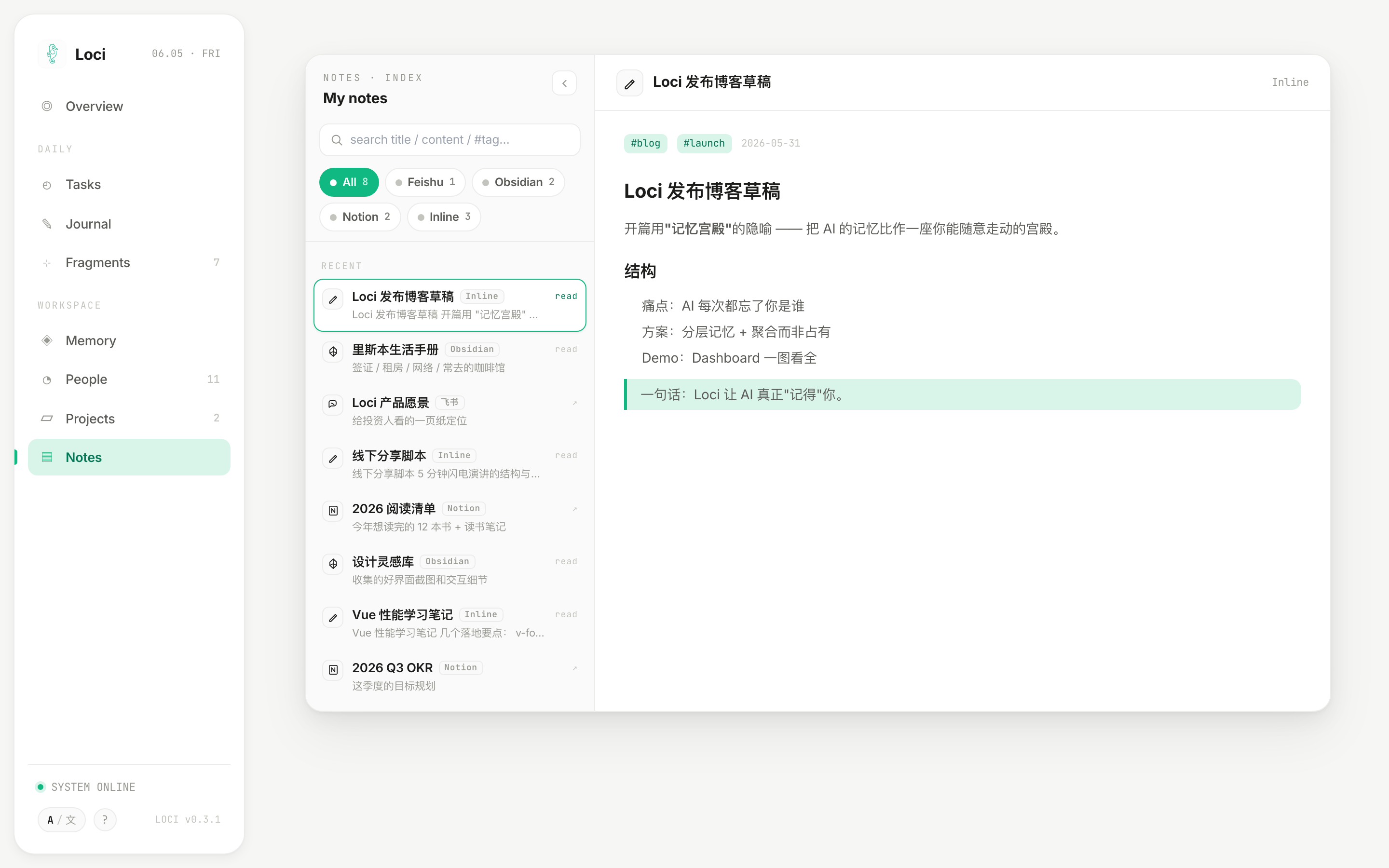This screenshot has width=1389, height=868.
Task: Click the People pie icon
Action: click(47, 380)
